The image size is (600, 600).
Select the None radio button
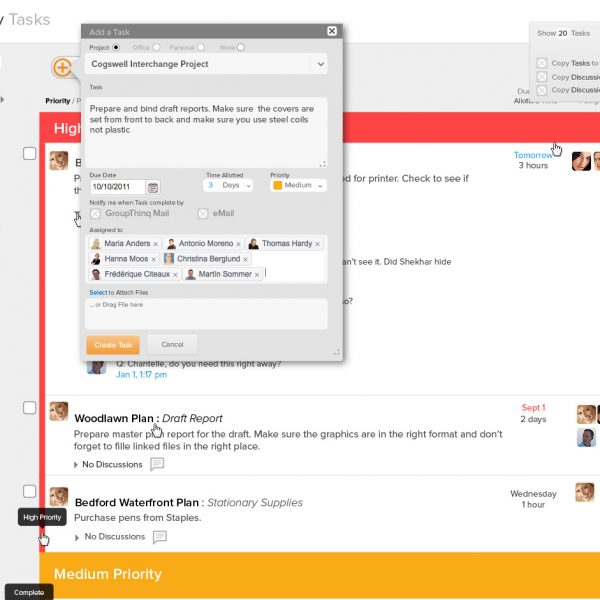tap(240, 47)
